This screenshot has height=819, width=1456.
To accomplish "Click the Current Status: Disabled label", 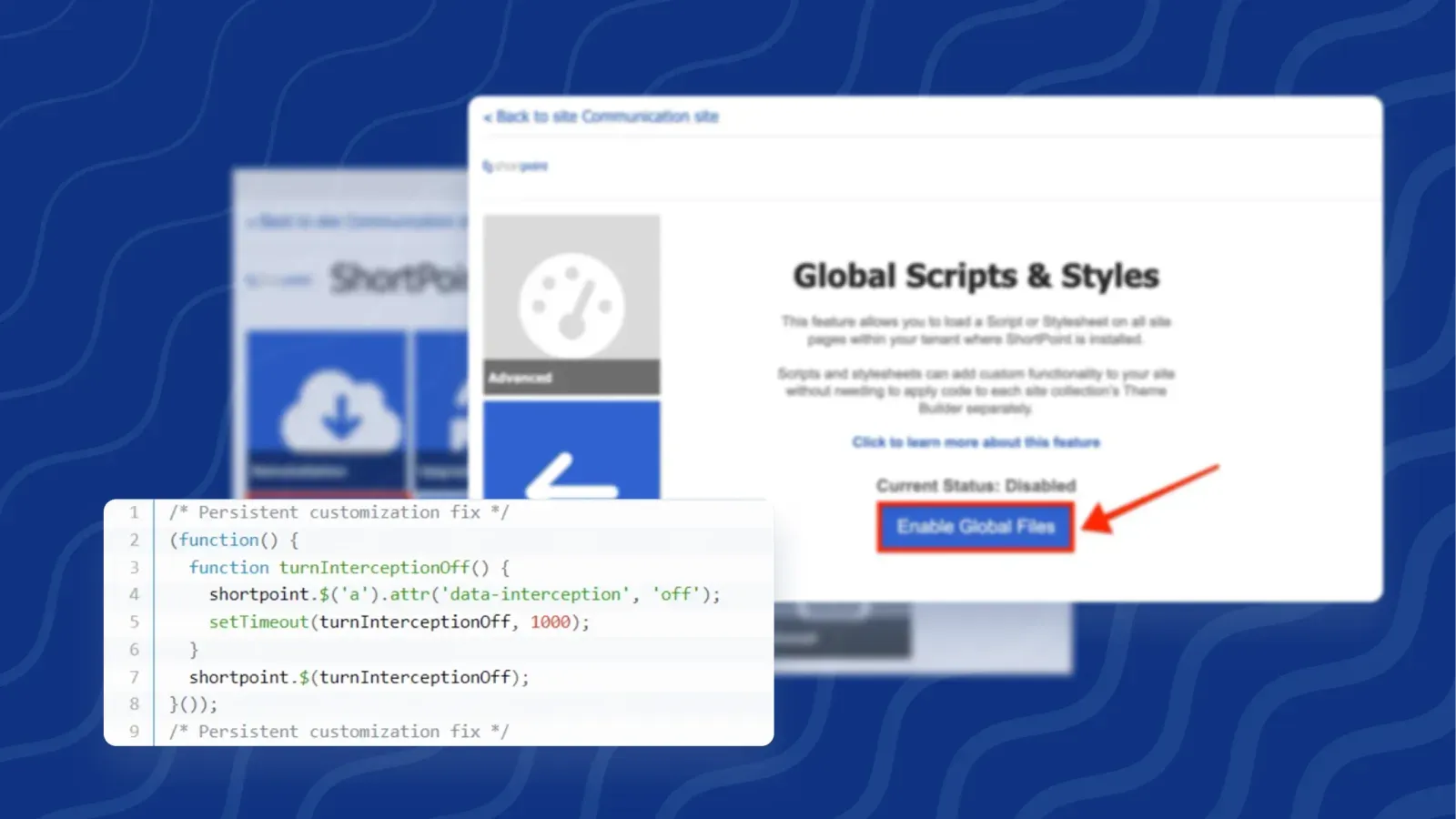I will pyautogui.click(x=976, y=485).
